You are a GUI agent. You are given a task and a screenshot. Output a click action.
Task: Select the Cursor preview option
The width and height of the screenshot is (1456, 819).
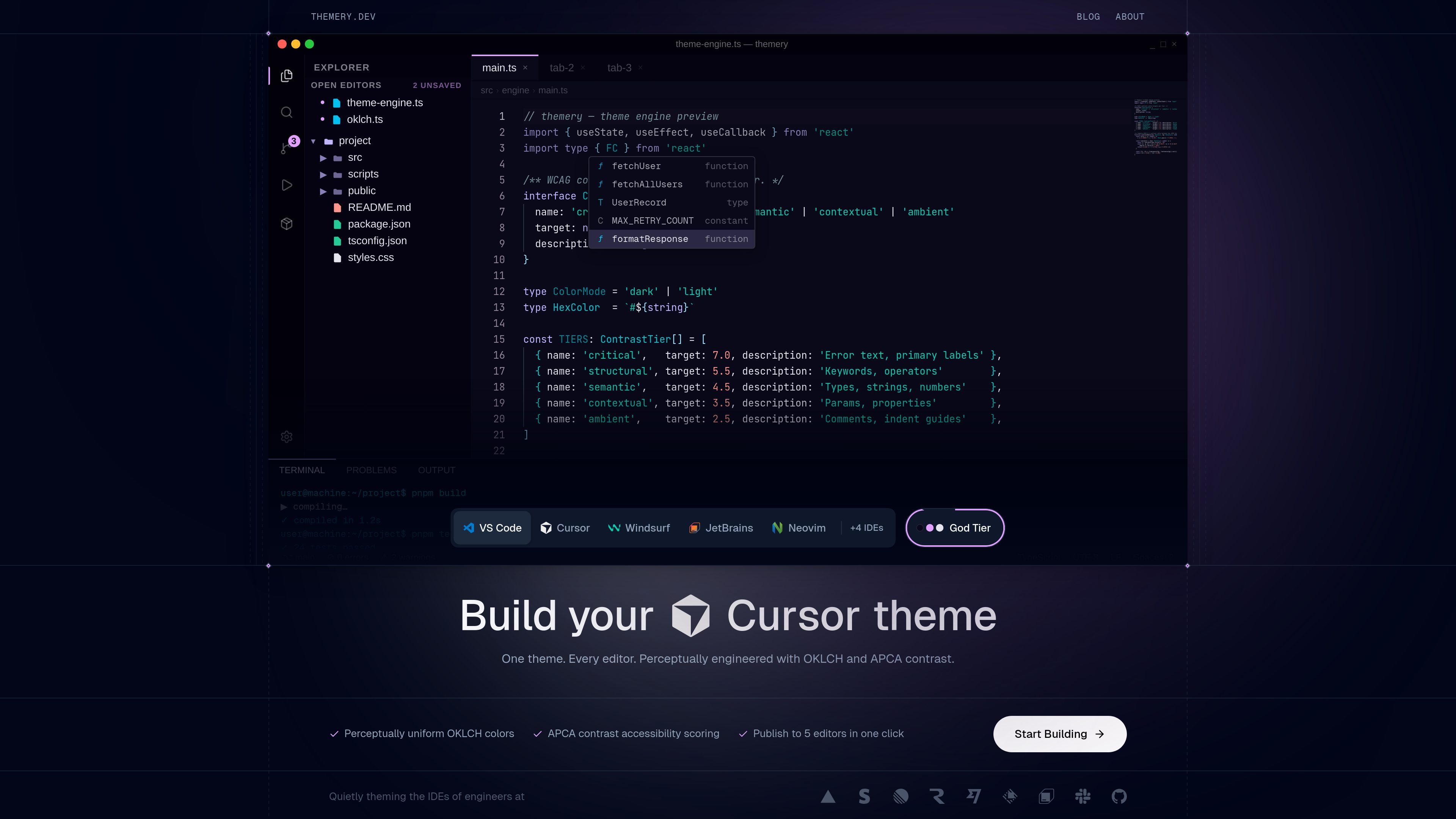click(565, 528)
